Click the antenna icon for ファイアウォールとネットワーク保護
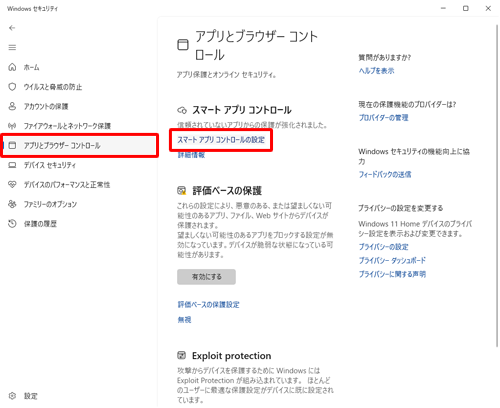 point(12,126)
